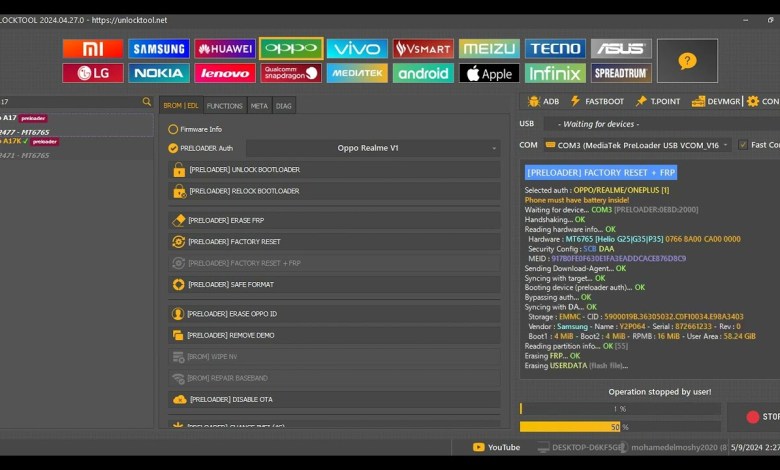Open the Qualcomm Snapdragon section

coord(291,73)
